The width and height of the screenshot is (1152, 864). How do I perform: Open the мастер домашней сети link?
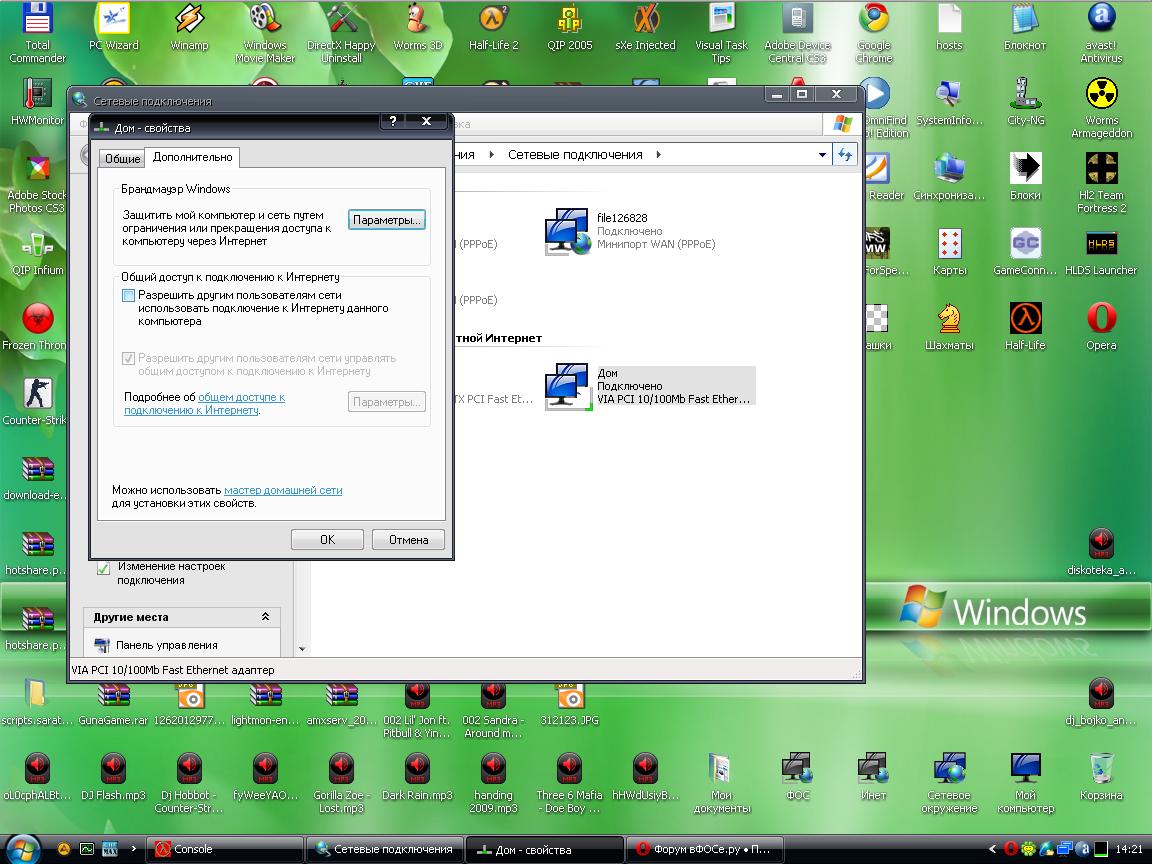(283, 491)
